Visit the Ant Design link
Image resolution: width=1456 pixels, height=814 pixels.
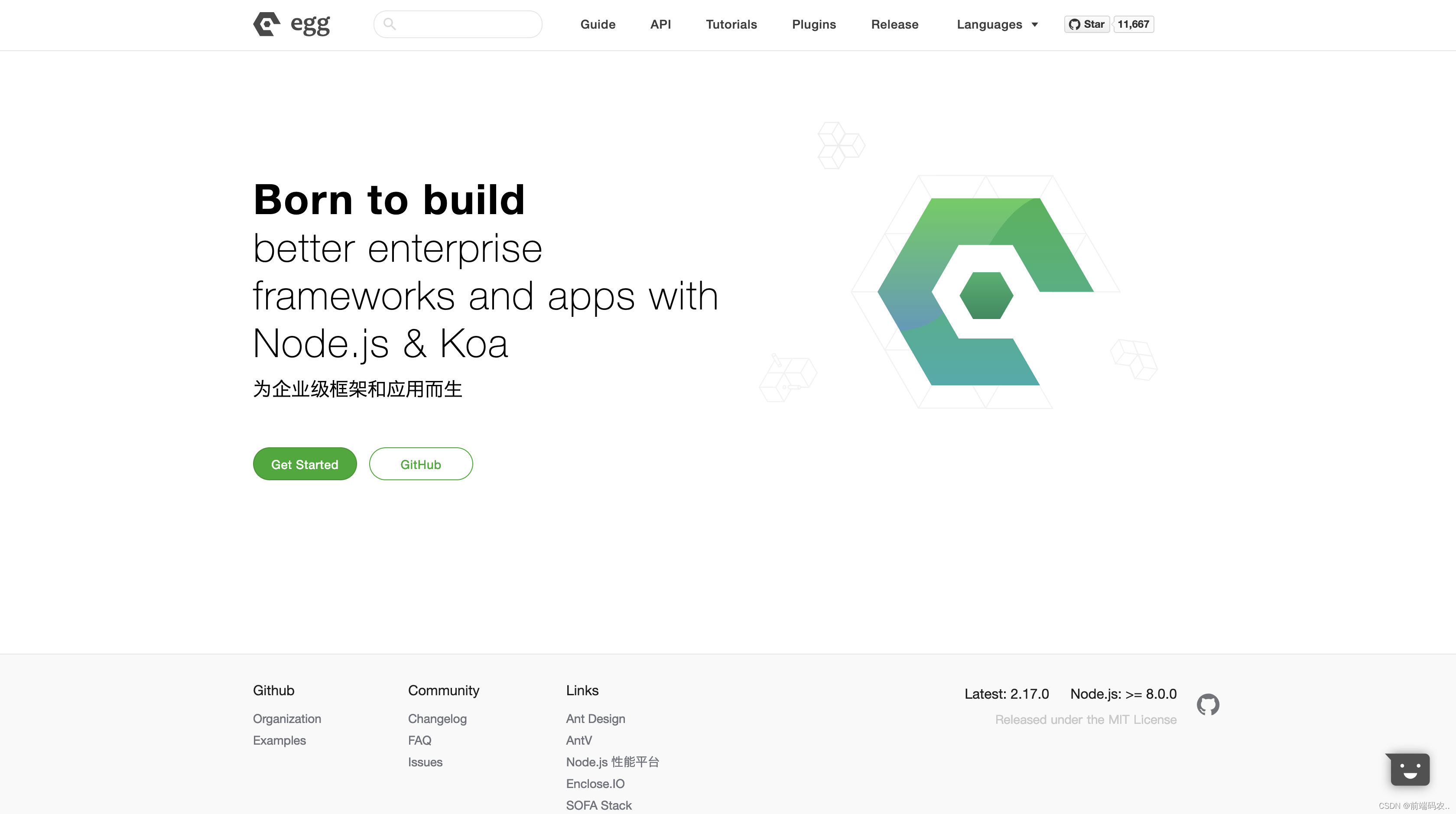tap(595, 719)
